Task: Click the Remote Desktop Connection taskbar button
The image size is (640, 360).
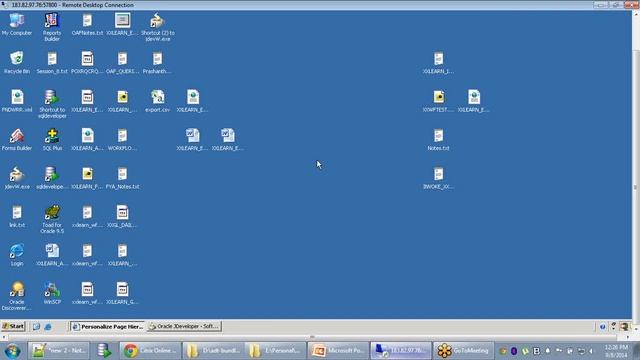Action: (x=401, y=351)
